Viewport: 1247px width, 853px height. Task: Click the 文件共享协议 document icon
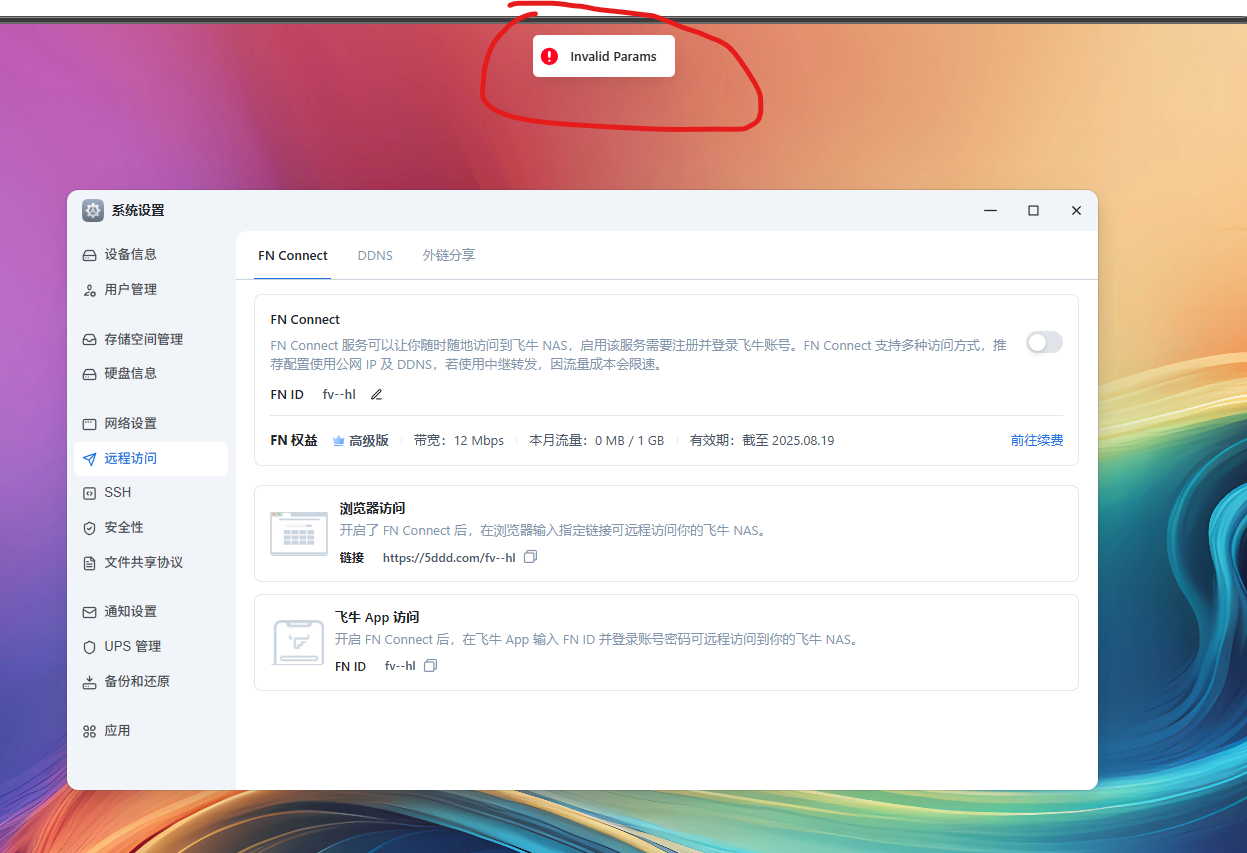pyautogui.click(x=89, y=563)
